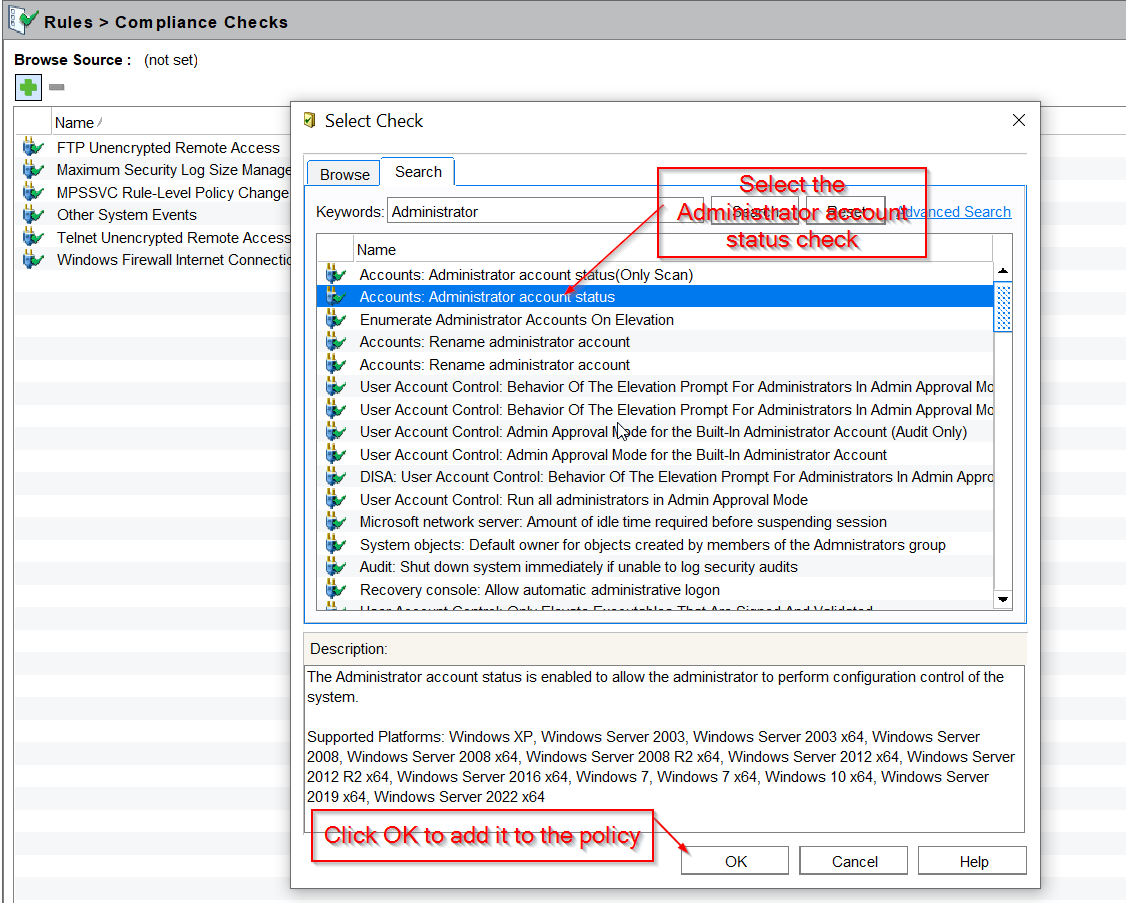Click the icon beside Maximum Security Log Size
Viewport: 1126px width, 903px height.
pyautogui.click(x=33, y=170)
